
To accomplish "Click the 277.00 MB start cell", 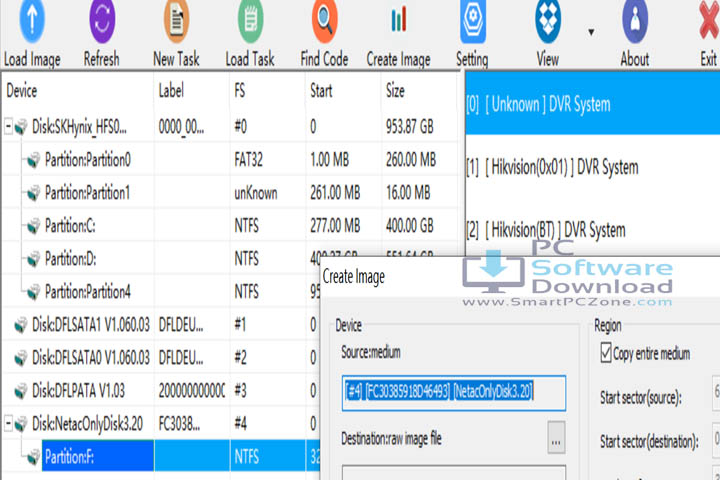I will point(335,226).
